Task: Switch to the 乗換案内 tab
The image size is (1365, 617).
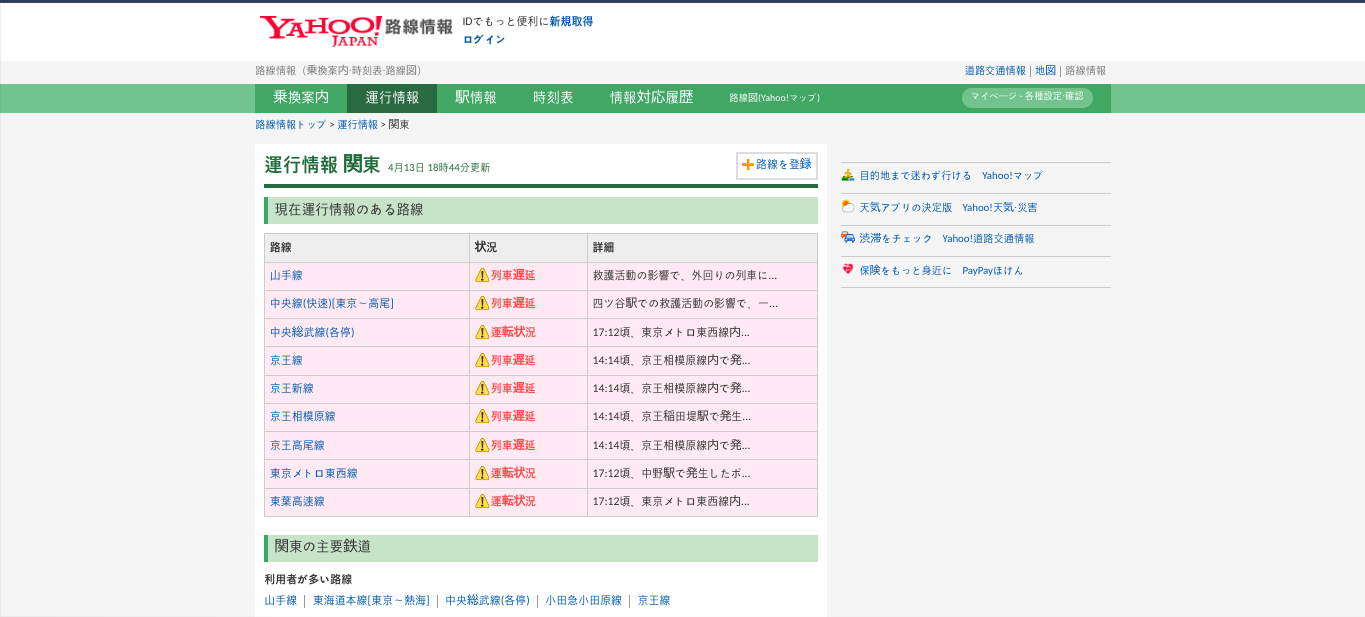Action: pos(299,97)
